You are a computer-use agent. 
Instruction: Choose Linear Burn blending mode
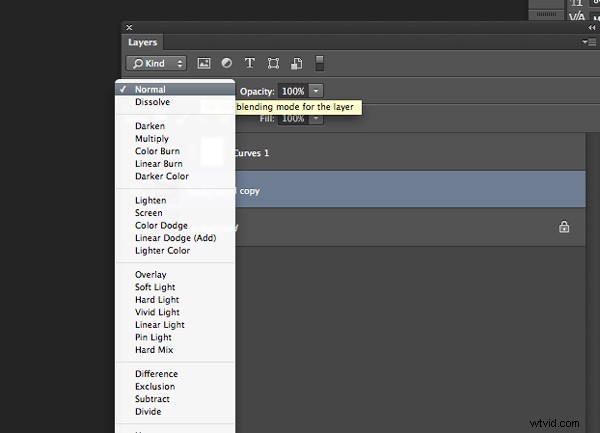(x=175, y=164)
